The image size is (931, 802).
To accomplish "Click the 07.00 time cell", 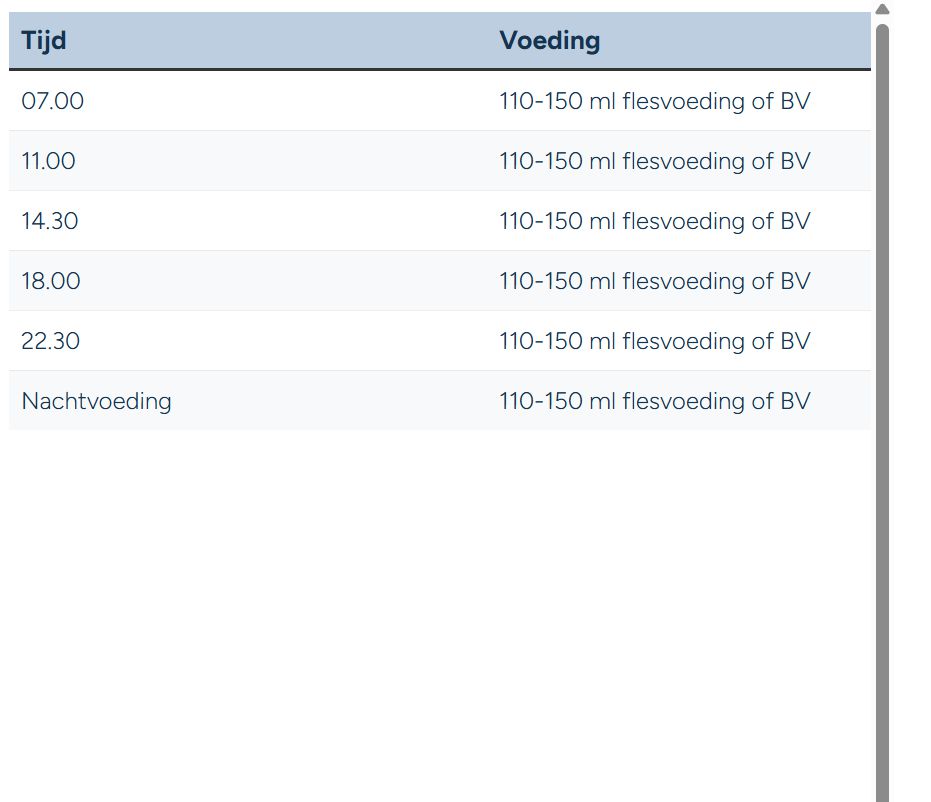I will (x=52, y=101).
